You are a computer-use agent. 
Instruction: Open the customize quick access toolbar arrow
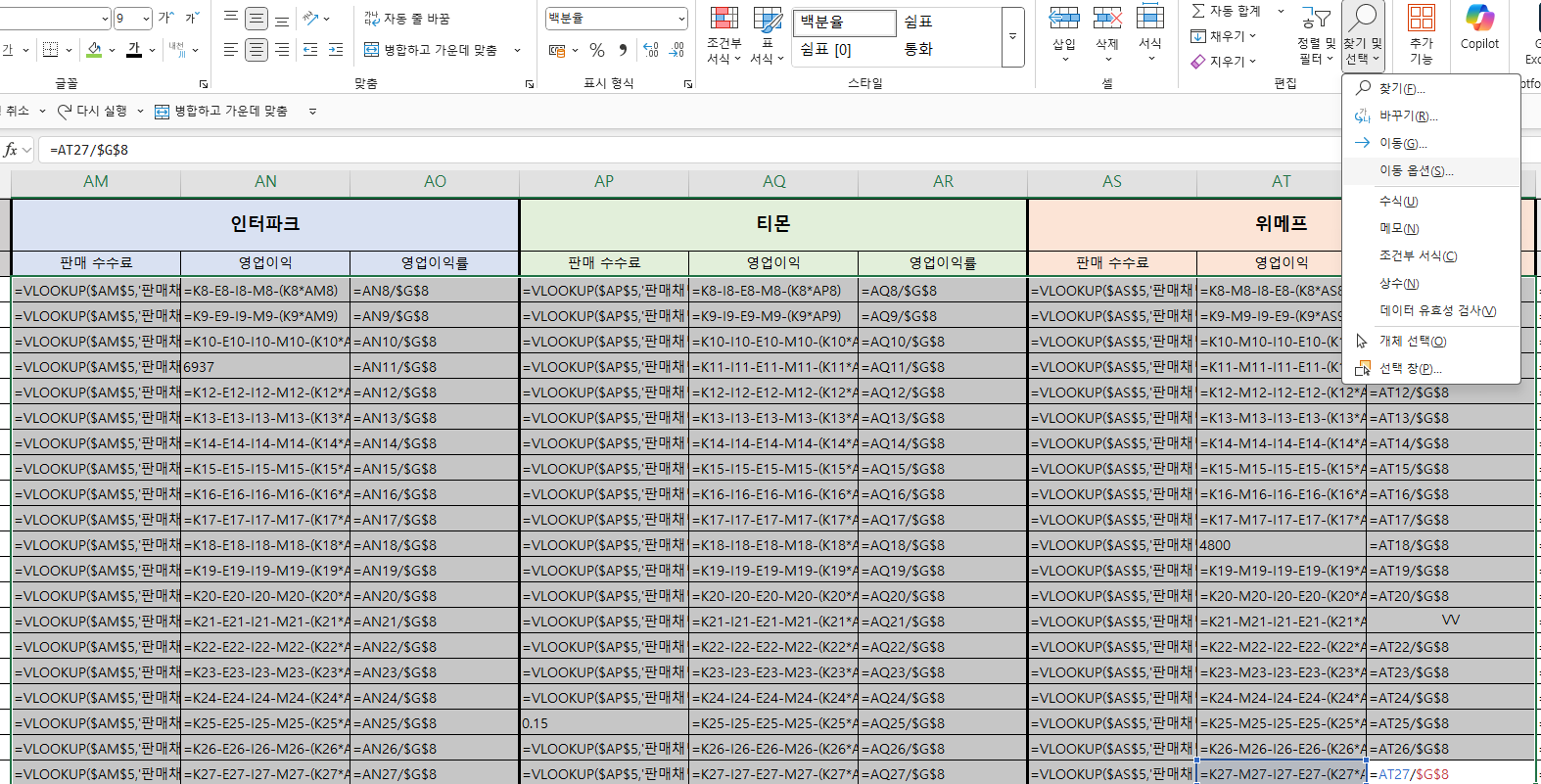tap(312, 111)
